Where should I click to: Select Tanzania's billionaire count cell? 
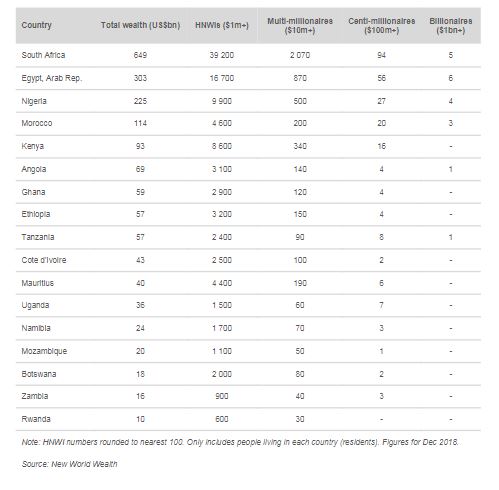click(x=451, y=237)
